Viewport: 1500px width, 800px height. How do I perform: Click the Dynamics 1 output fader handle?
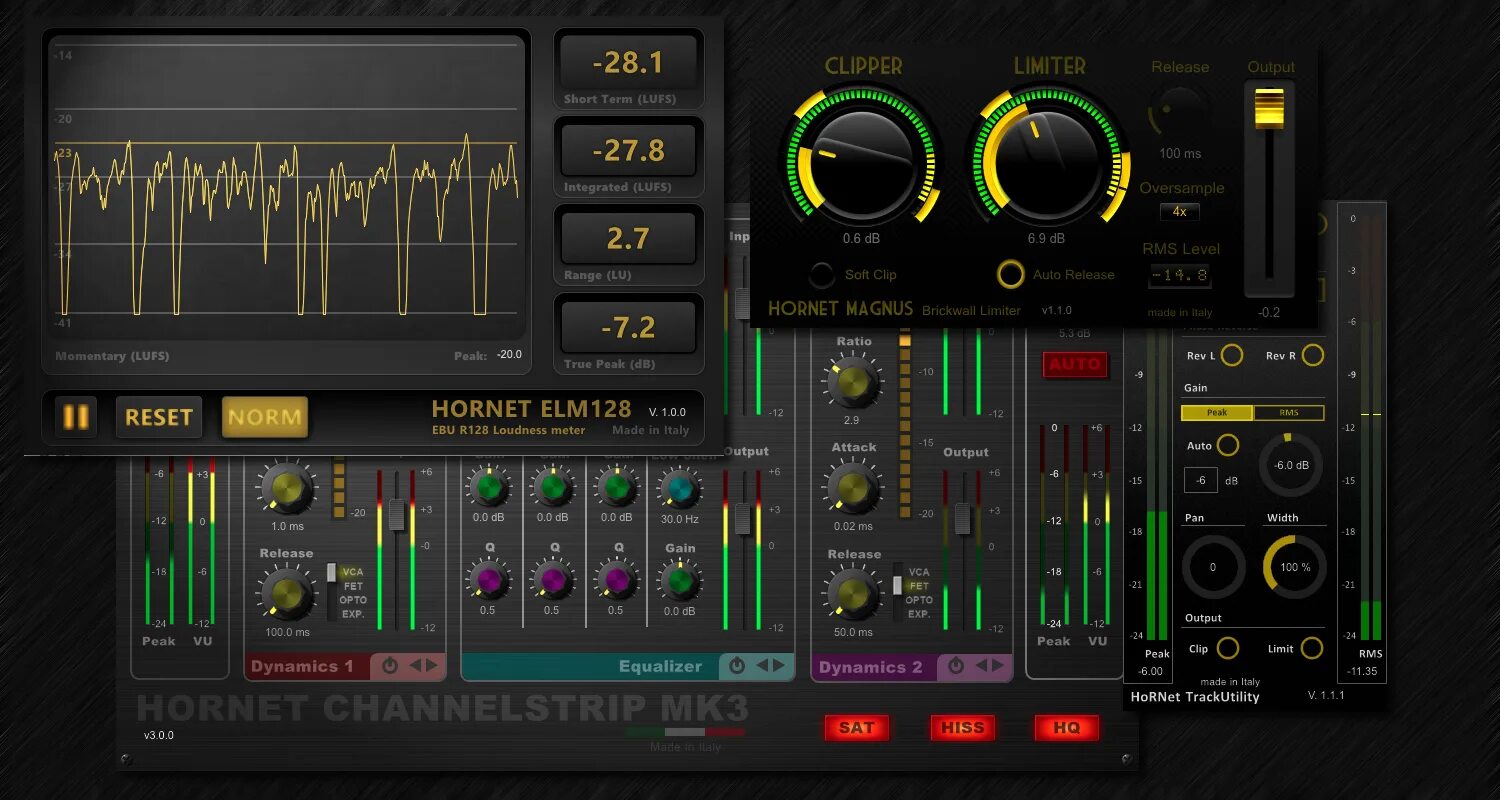(x=396, y=514)
